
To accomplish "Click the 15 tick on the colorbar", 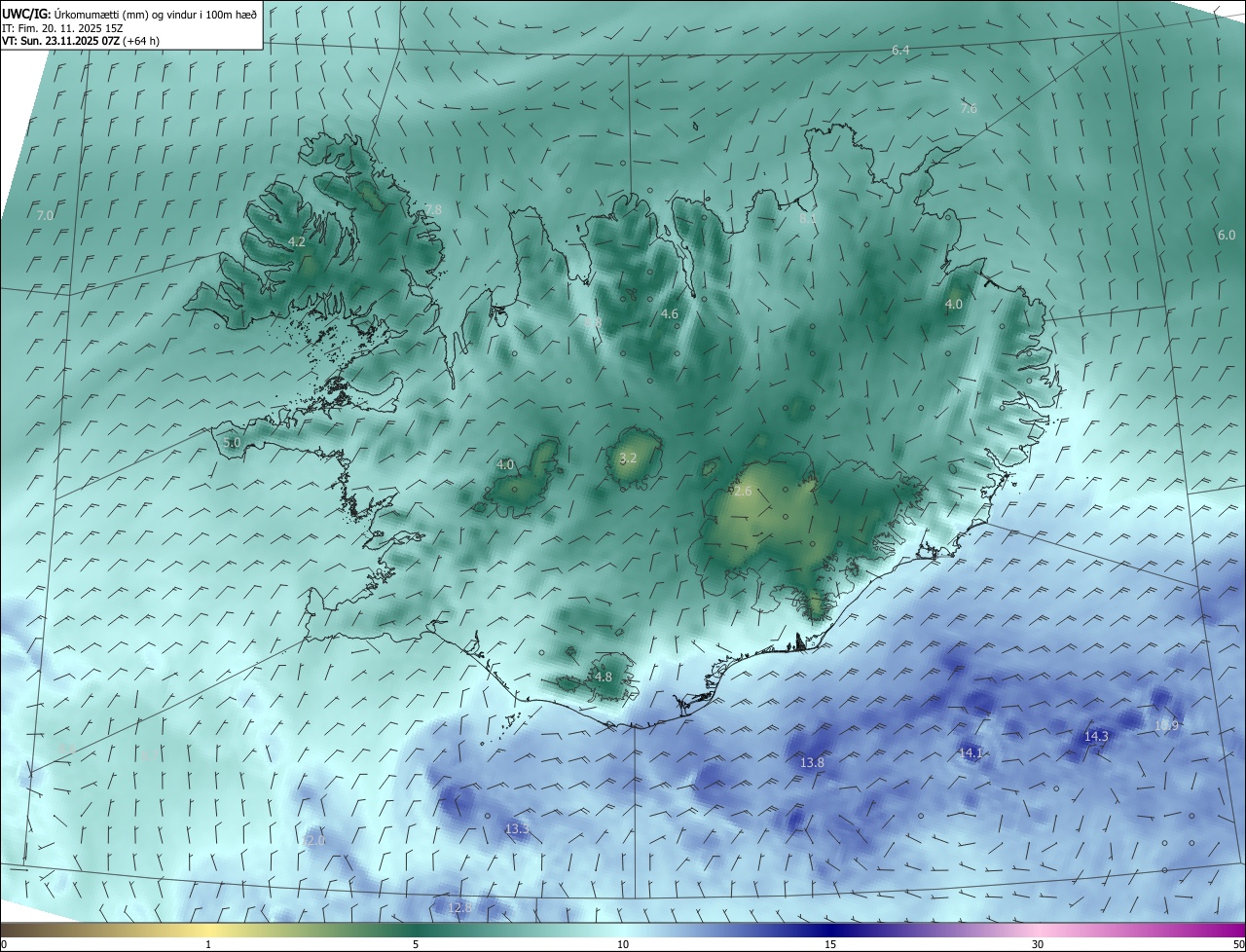I will [830, 944].
